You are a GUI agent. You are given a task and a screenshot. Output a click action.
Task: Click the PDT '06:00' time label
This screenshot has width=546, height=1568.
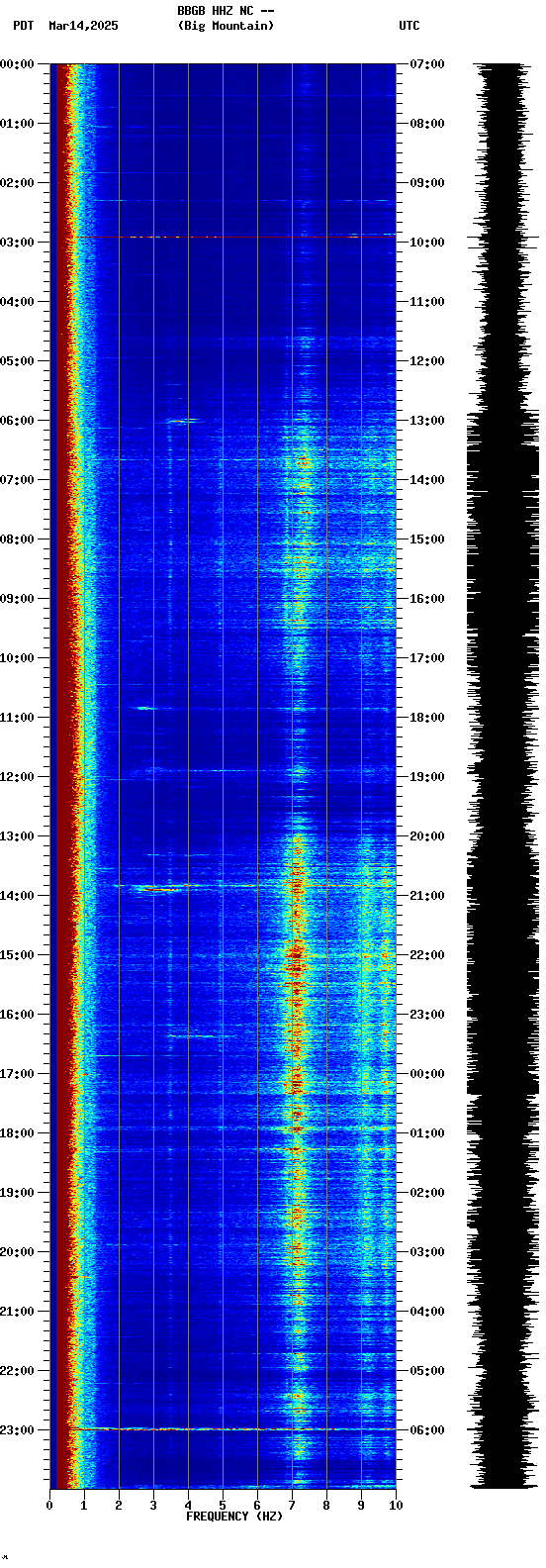pos(16,421)
